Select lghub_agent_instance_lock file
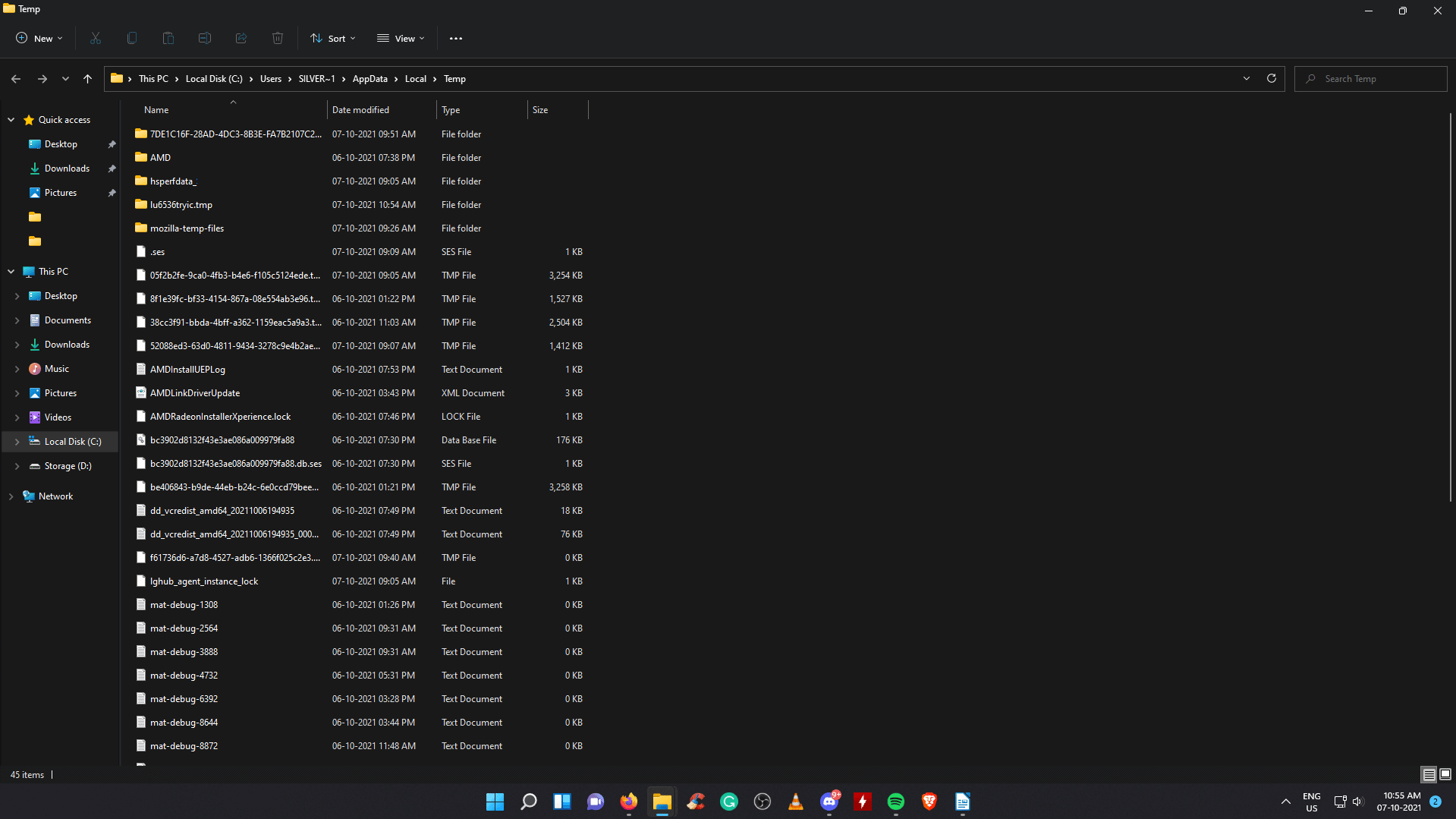Viewport: 1456px width, 819px height. (204, 581)
